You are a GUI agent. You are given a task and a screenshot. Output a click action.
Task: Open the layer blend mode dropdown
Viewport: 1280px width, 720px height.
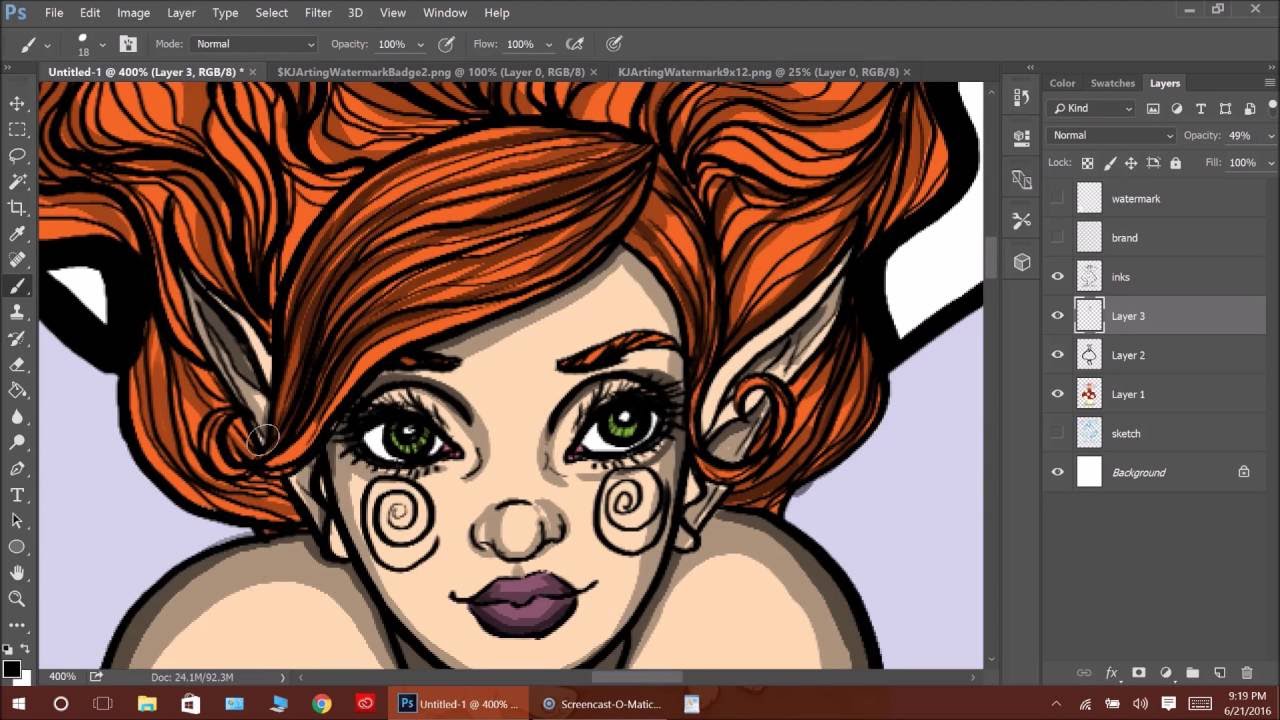[1111, 135]
